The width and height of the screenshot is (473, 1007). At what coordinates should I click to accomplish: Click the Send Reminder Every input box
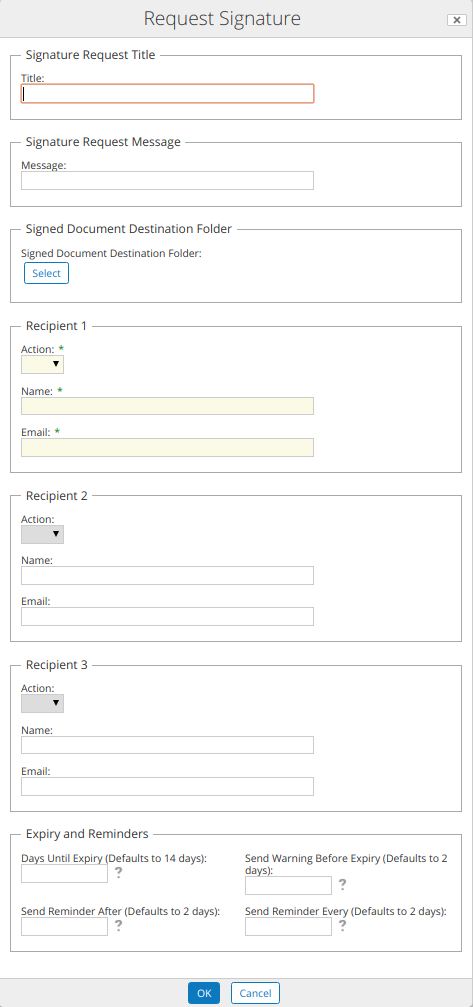[x=288, y=926]
